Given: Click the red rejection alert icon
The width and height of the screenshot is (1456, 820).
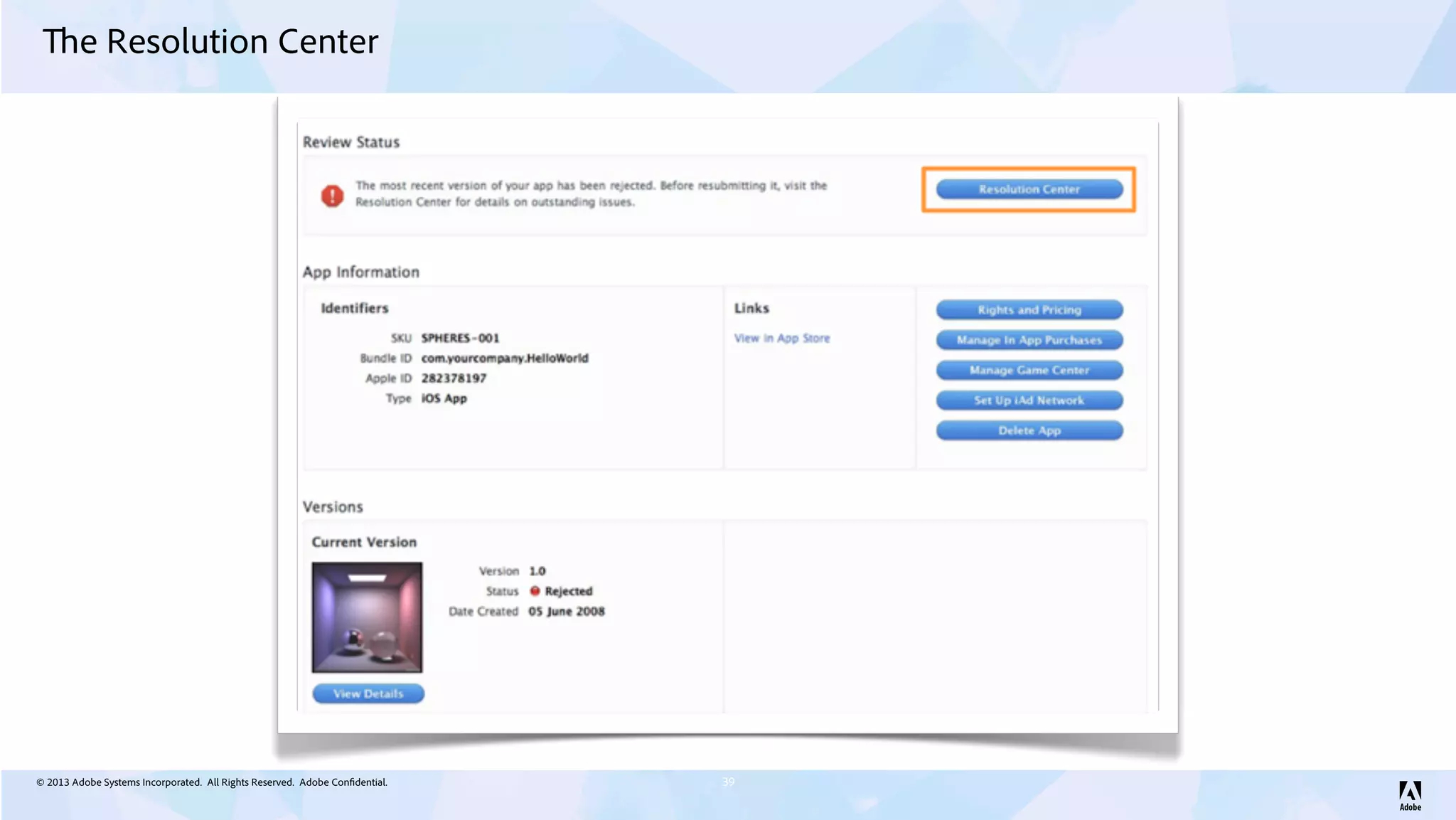Looking at the screenshot, I should 332,196.
